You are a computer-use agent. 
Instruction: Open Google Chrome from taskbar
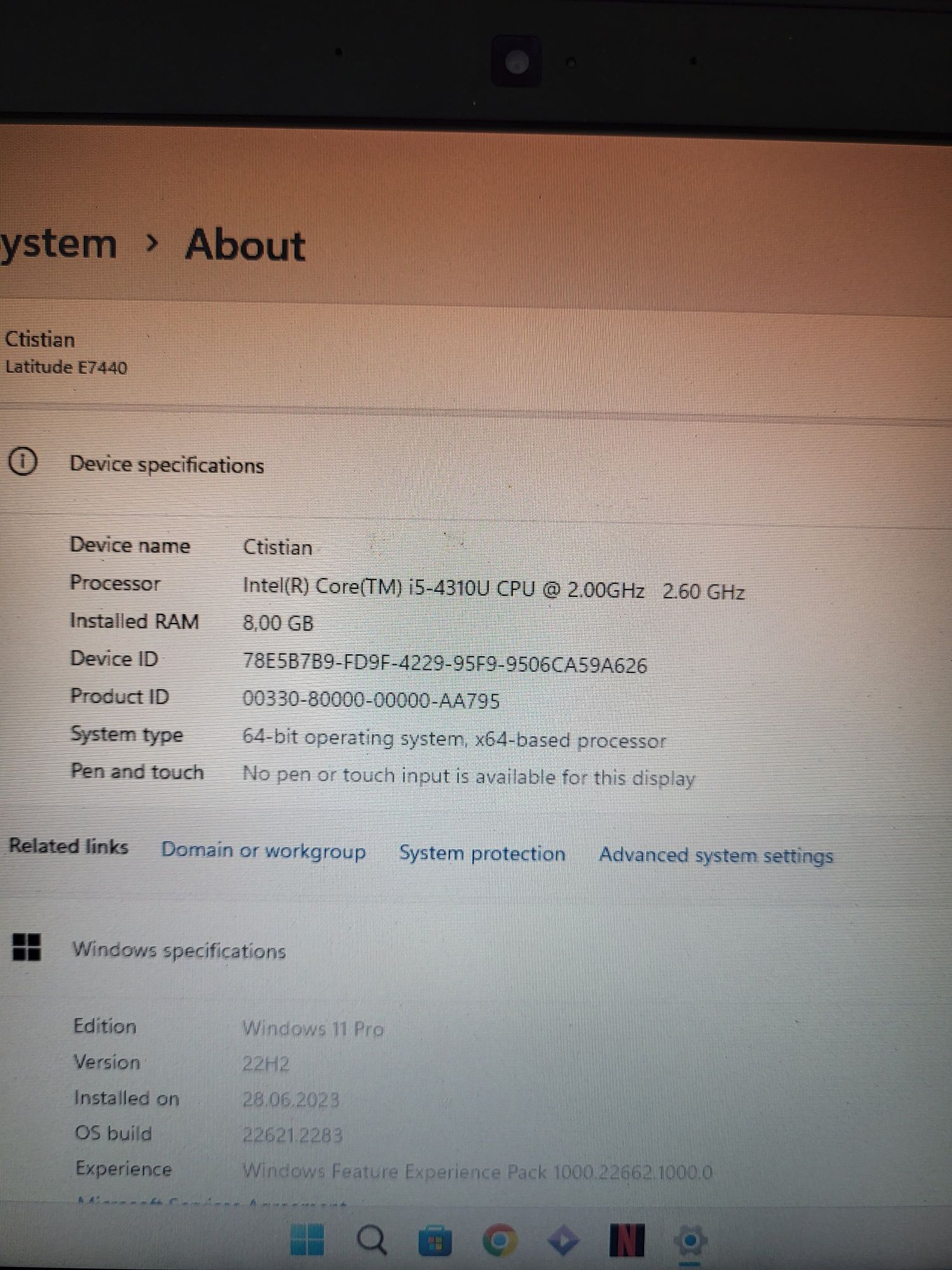(x=499, y=1240)
